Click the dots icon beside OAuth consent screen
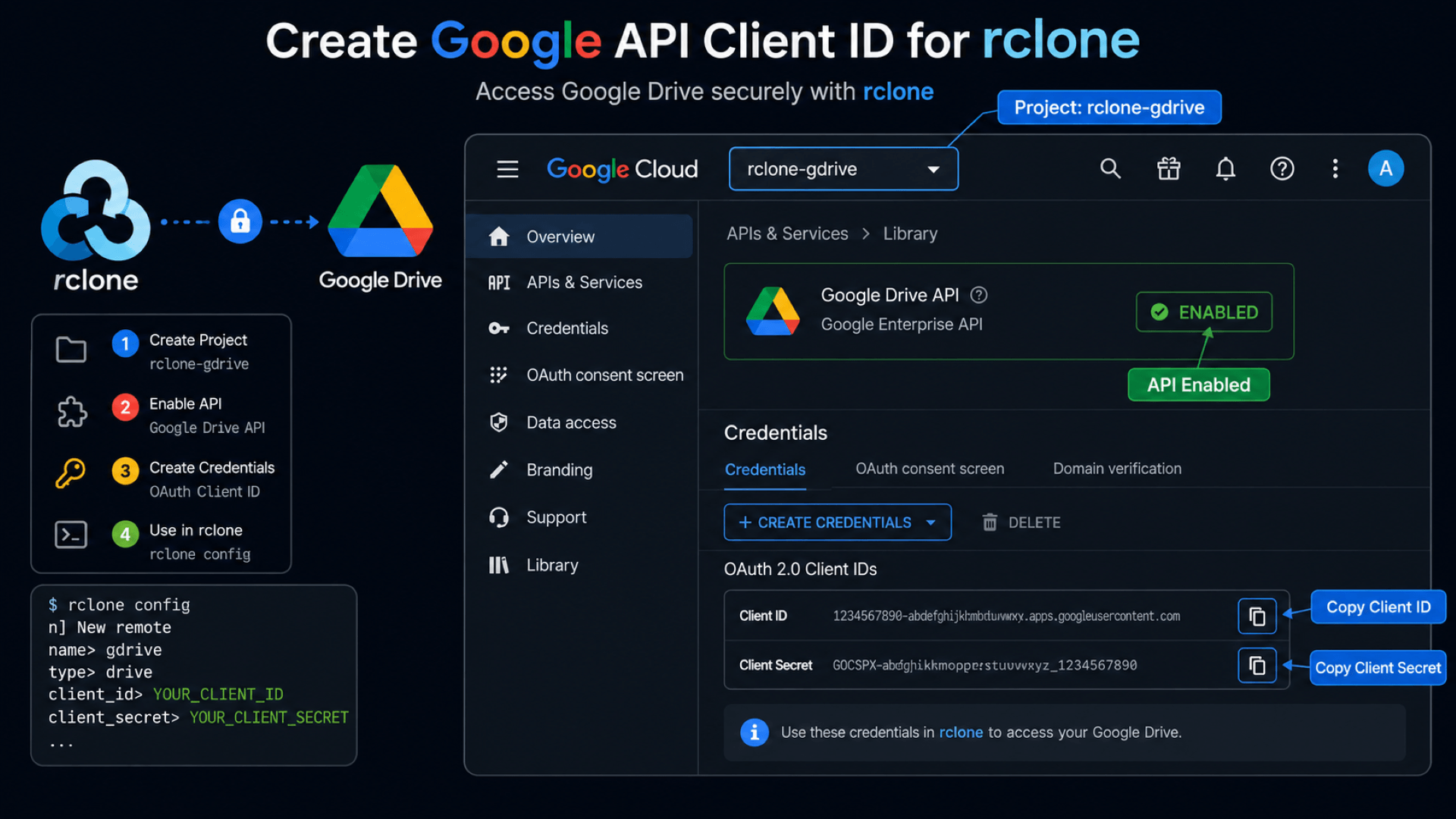Viewport: 1456px width, 819px height. coord(498,375)
